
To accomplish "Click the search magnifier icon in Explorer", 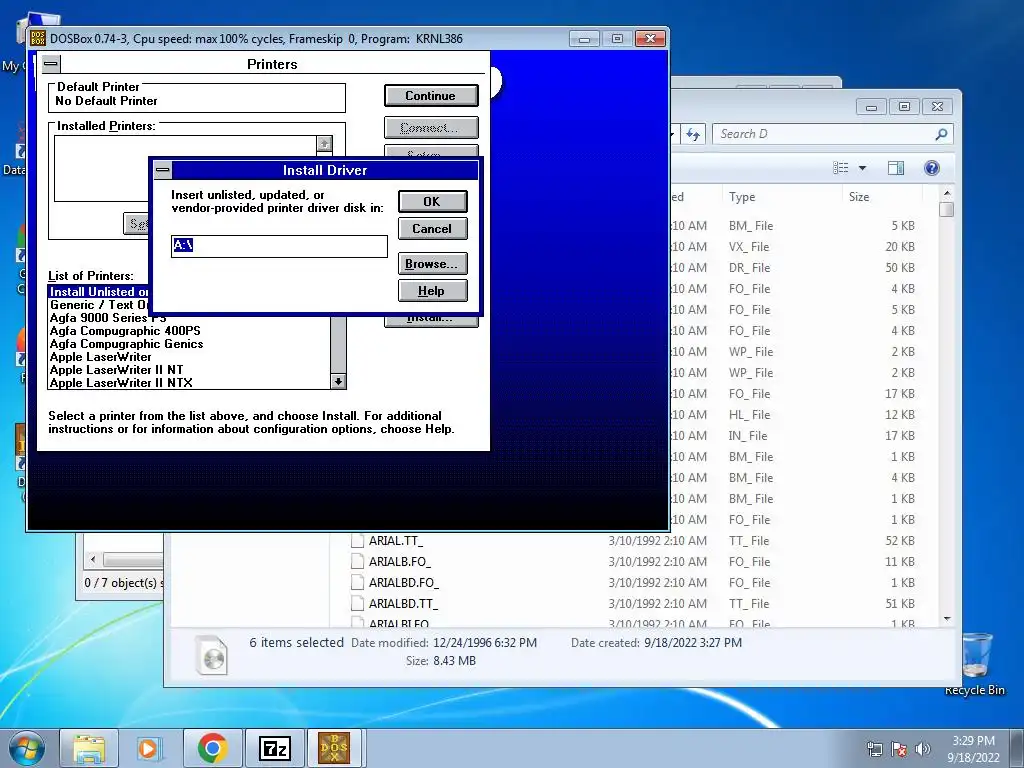I will 941,134.
